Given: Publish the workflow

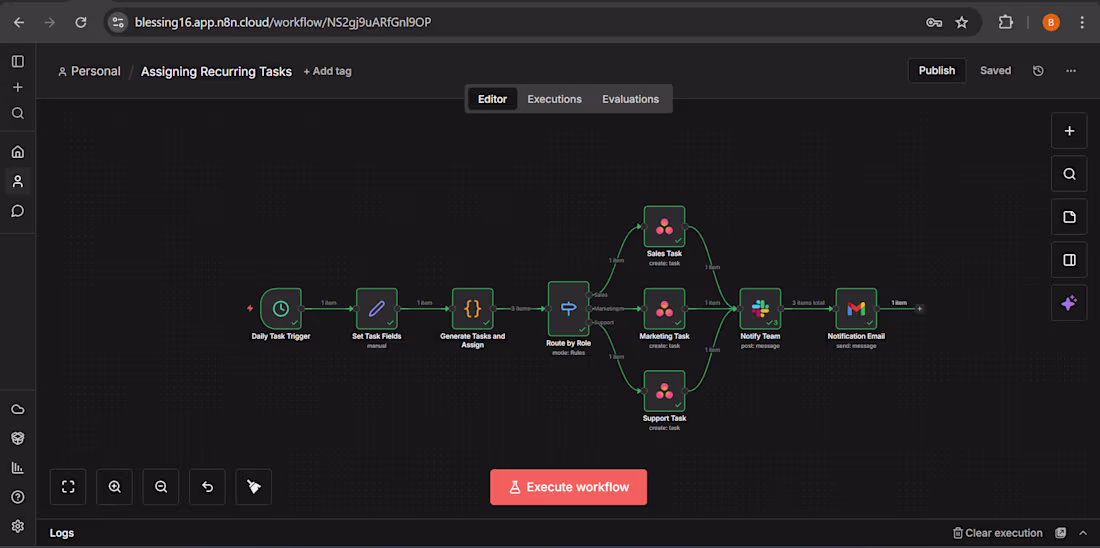Looking at the screenshot, I should tap(937, 70).
